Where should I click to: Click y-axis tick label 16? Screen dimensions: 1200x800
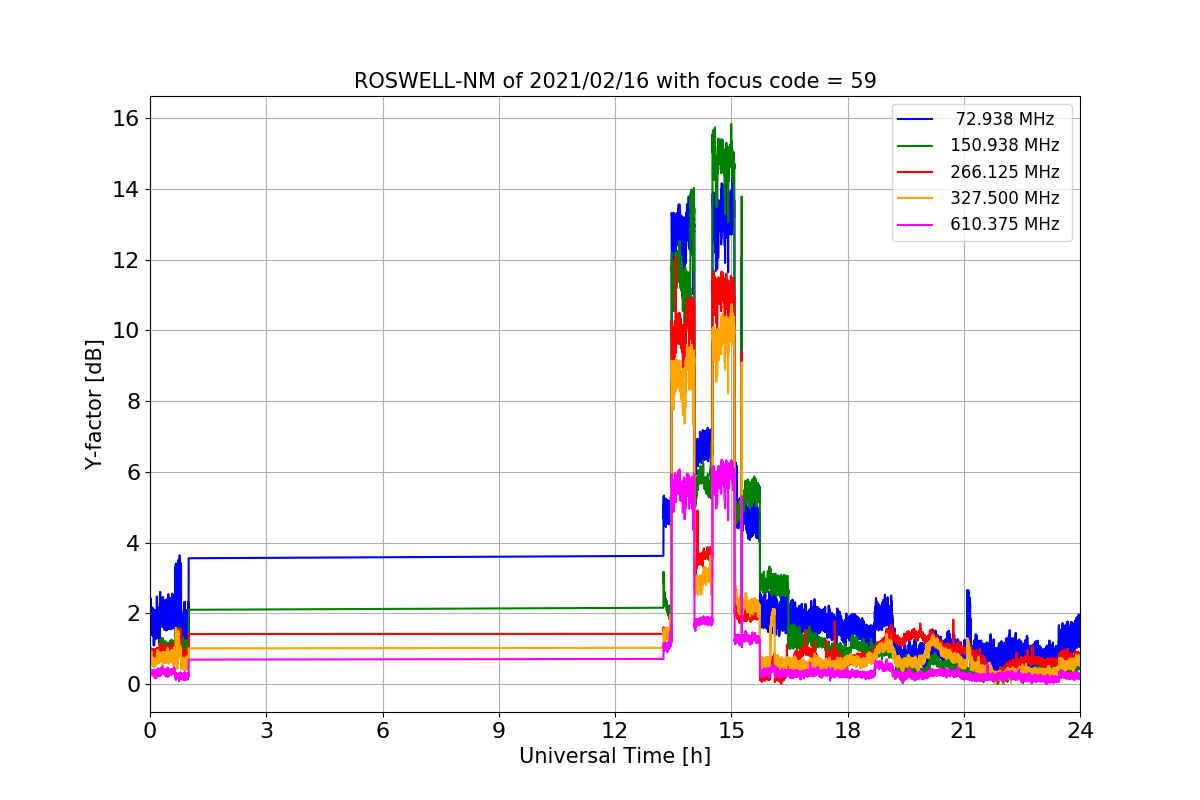tap(127, 119)
